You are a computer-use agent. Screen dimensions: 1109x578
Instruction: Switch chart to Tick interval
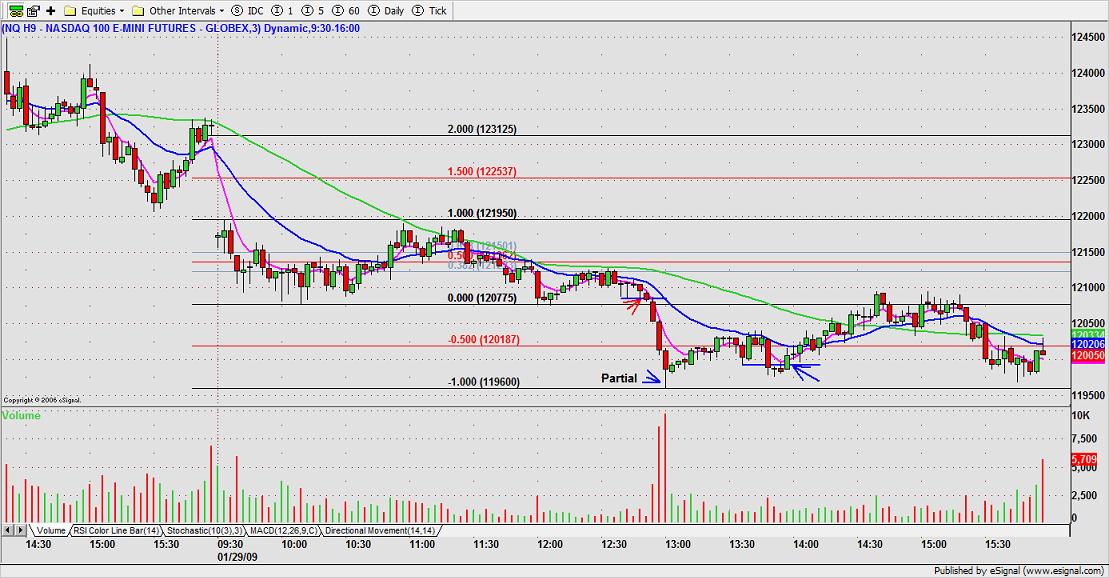click(x=429, y=11)
